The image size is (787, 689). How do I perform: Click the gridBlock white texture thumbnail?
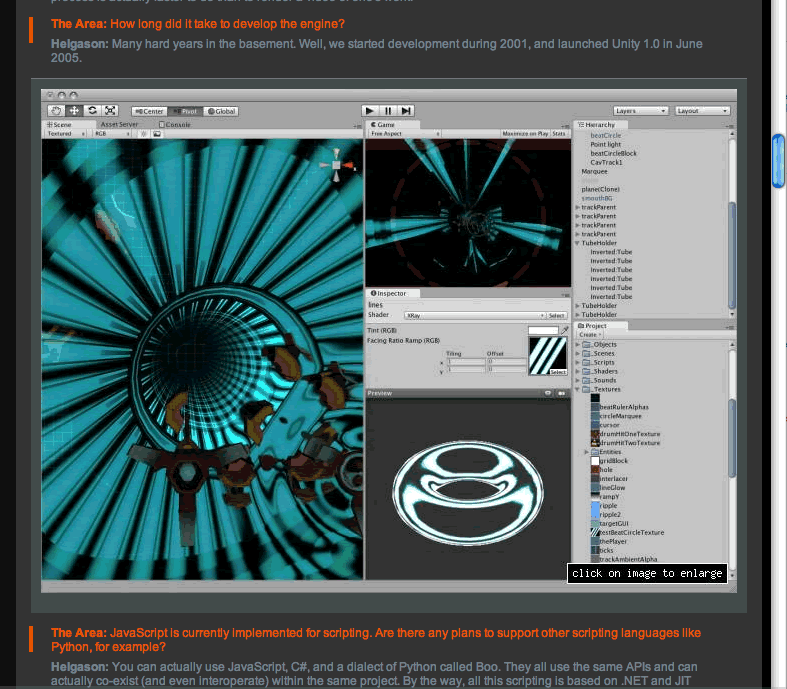[x=595, y=461]
